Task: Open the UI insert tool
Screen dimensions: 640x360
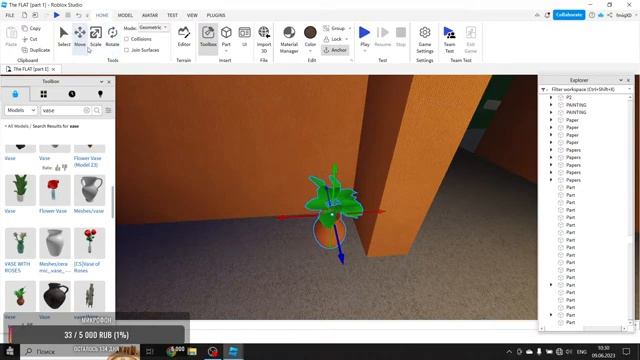Action: coord(244,36)
